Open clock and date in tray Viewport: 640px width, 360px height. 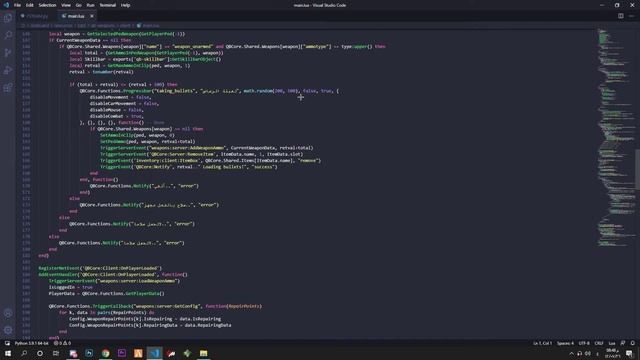(612, 353)
